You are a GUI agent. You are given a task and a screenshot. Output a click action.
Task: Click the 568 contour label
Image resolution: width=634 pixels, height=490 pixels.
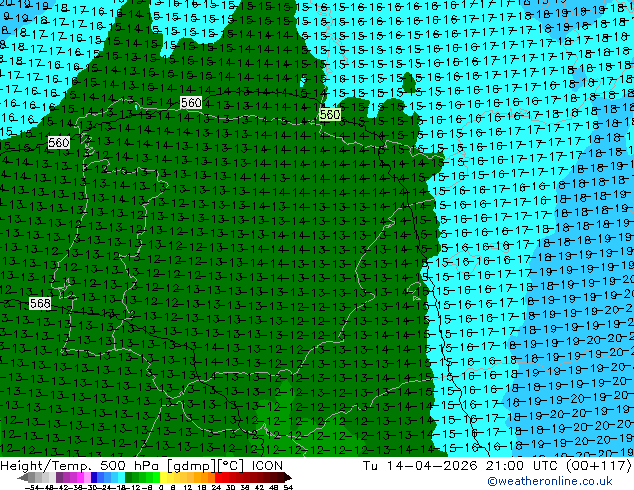pos(40,303)
